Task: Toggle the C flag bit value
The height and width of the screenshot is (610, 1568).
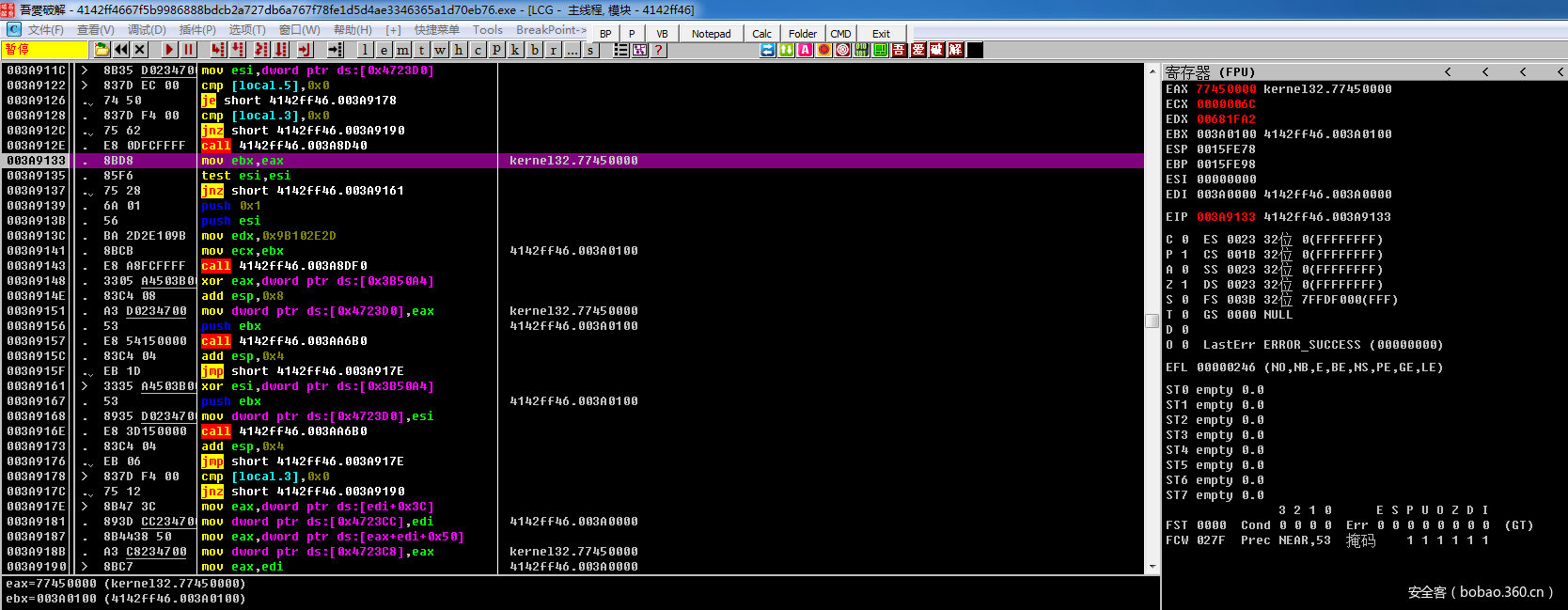Action: (1184, 240)
